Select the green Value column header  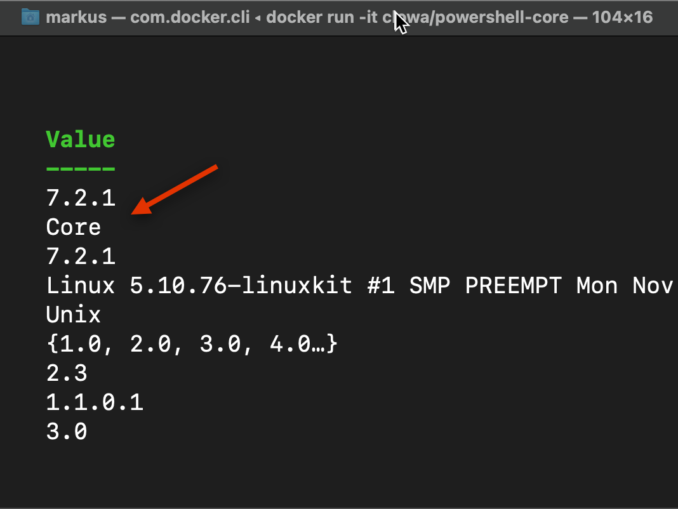coord(80,140)
